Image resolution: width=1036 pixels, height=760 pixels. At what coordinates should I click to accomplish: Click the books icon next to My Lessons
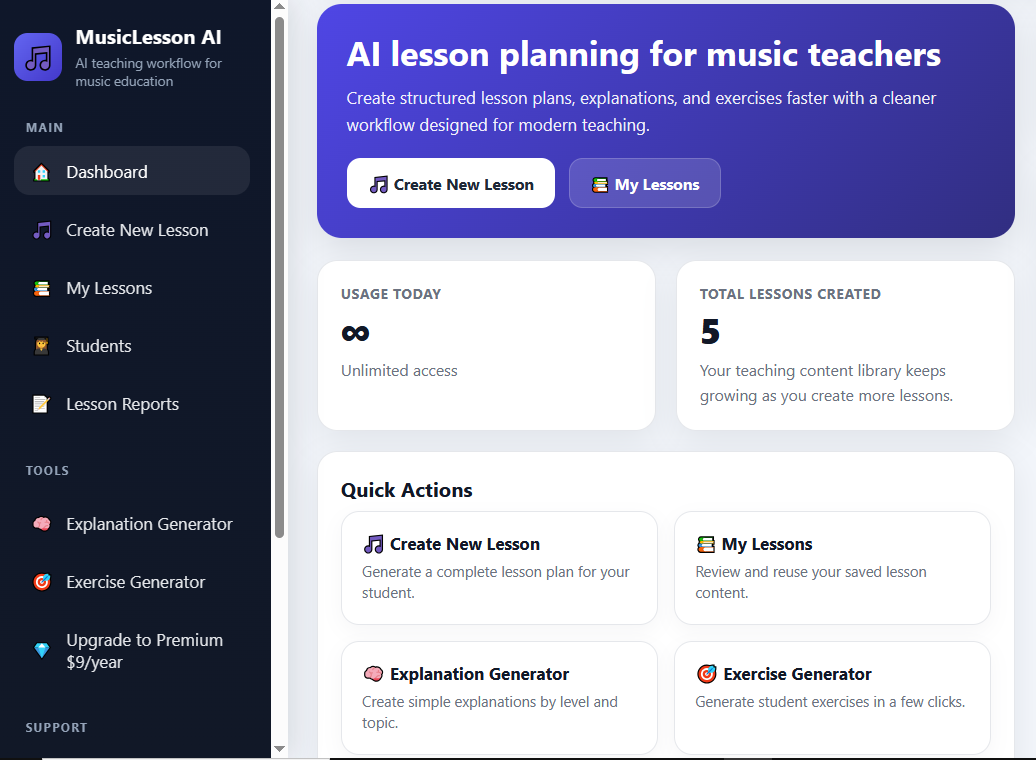pos(41,288)
